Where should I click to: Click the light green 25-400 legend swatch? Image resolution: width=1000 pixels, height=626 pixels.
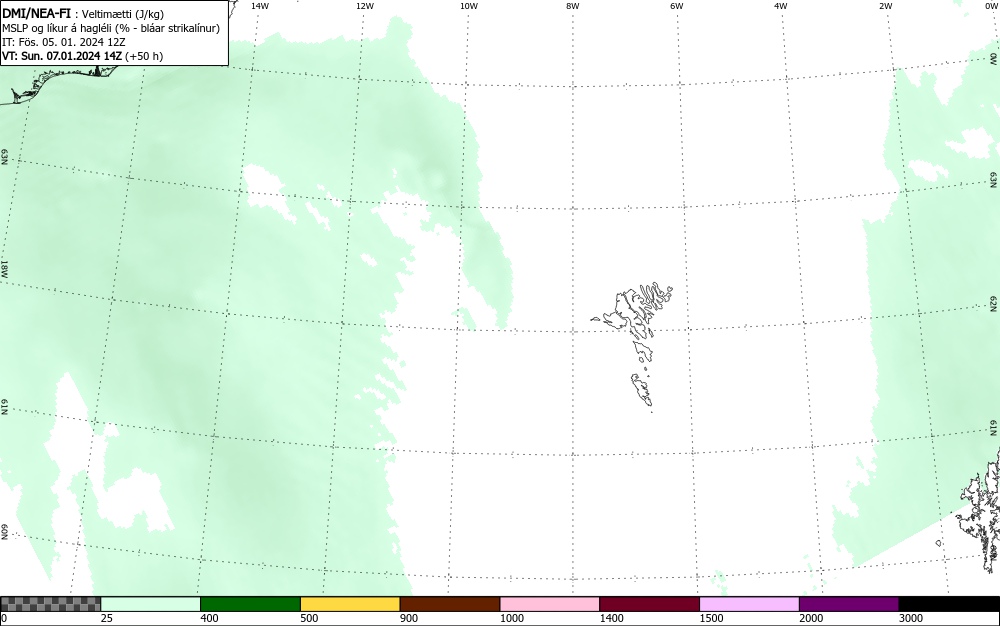pos(151,604)
